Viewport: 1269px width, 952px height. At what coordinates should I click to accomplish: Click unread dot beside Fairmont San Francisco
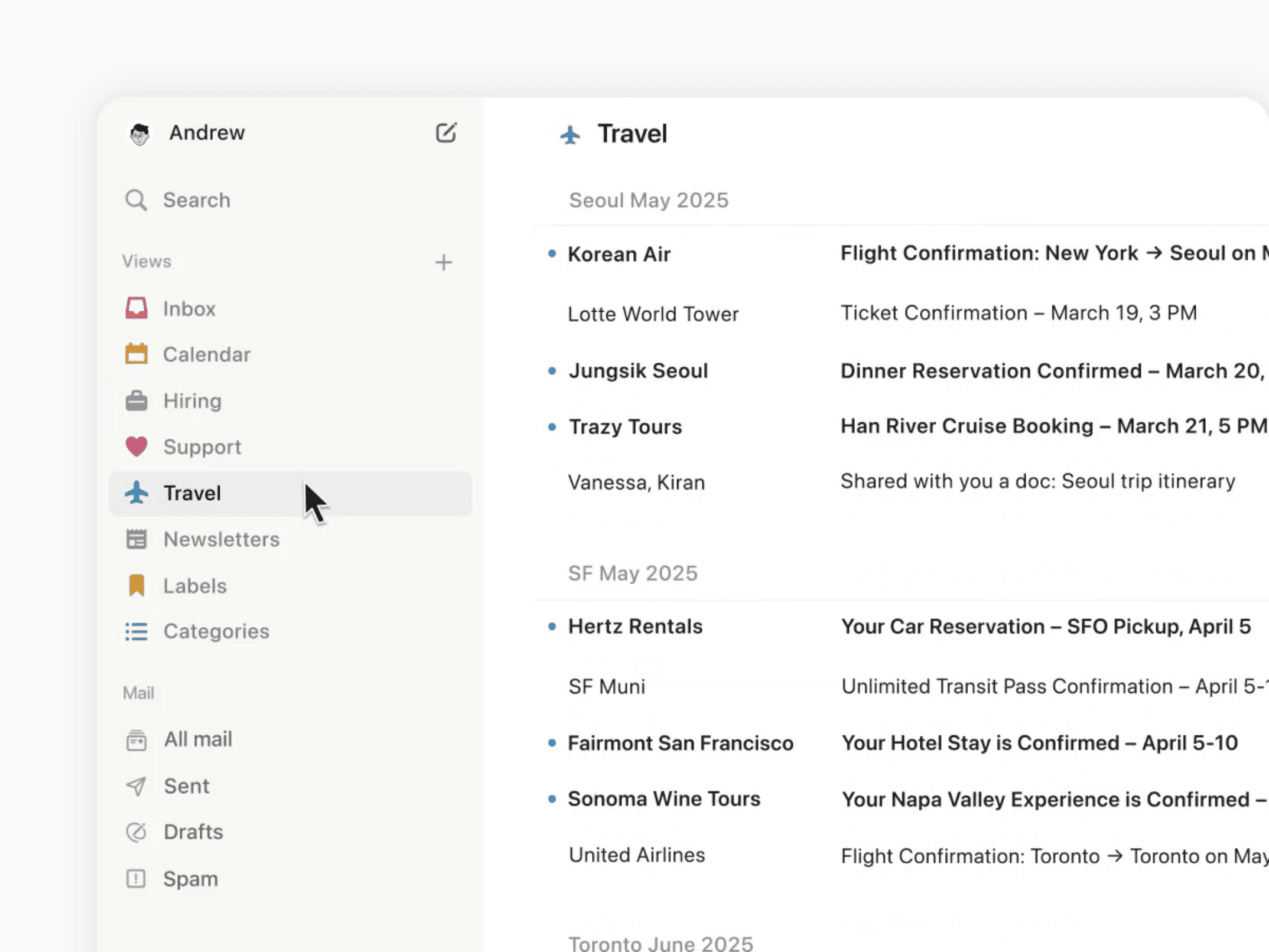click(552, 743)
